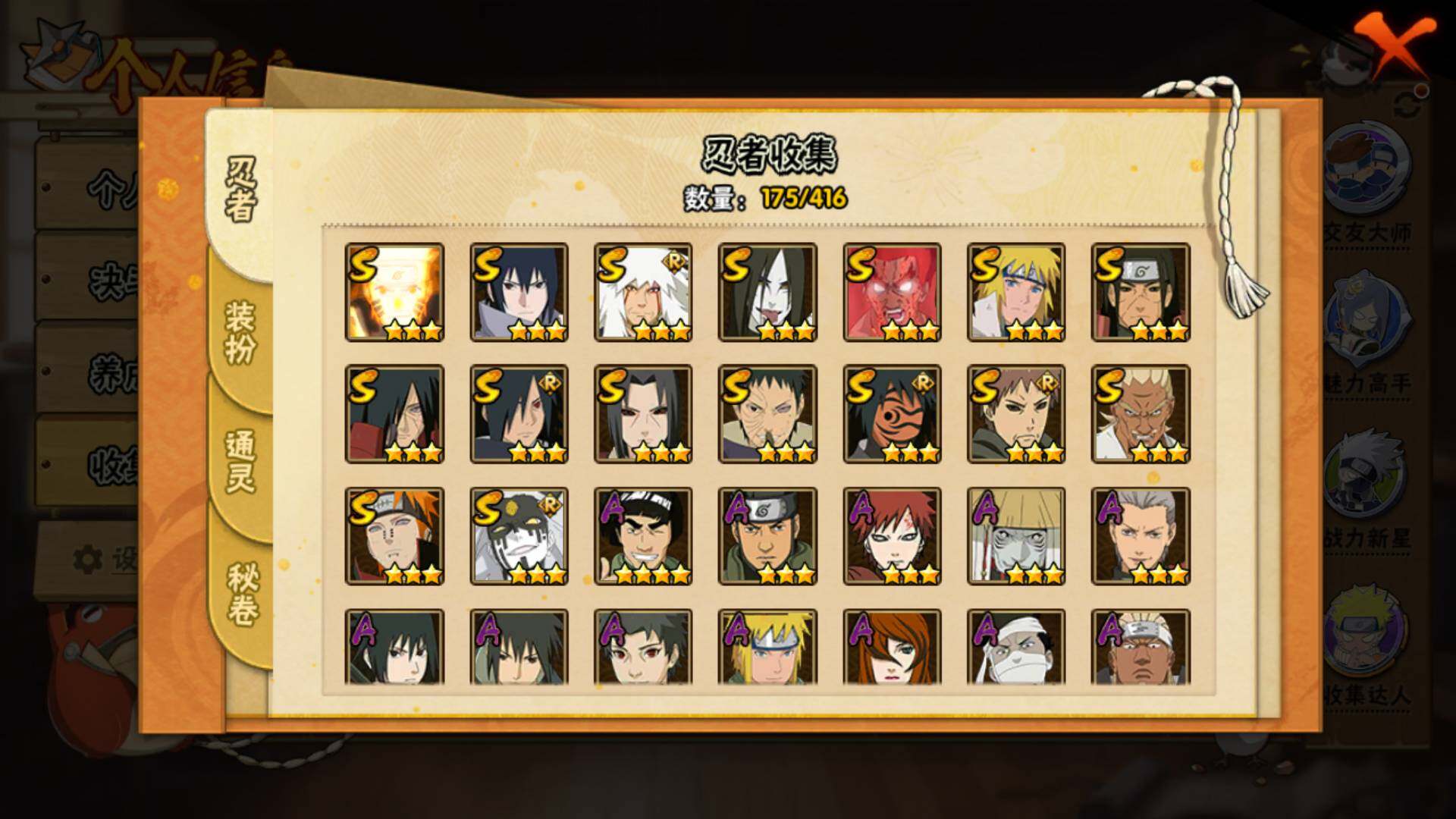The height and width of the screenshot is (819, 1456).
Task: Select the orange spiral-masked Tobi ninja
Action: [892, 414]
